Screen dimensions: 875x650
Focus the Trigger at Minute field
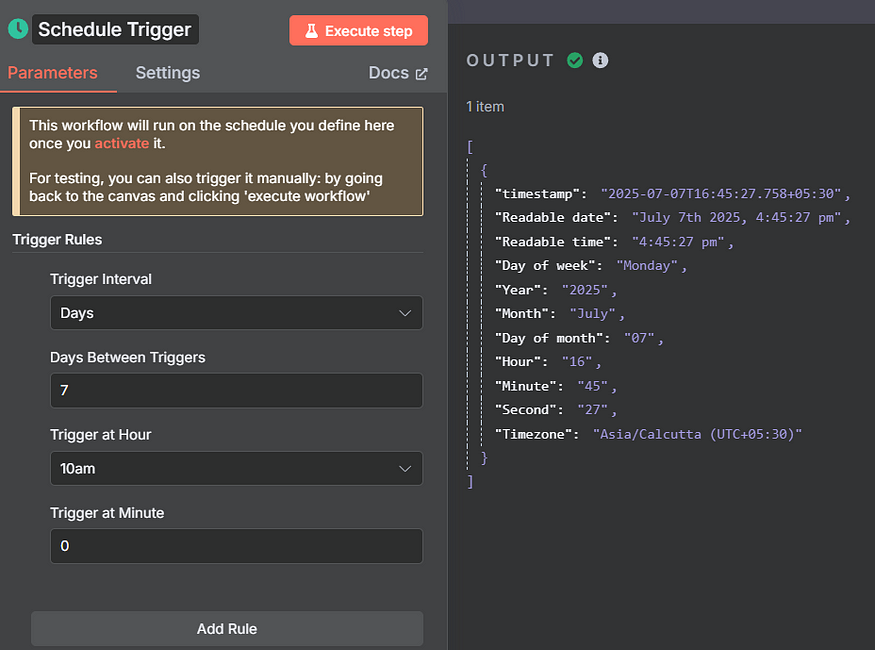pos(237,546)
